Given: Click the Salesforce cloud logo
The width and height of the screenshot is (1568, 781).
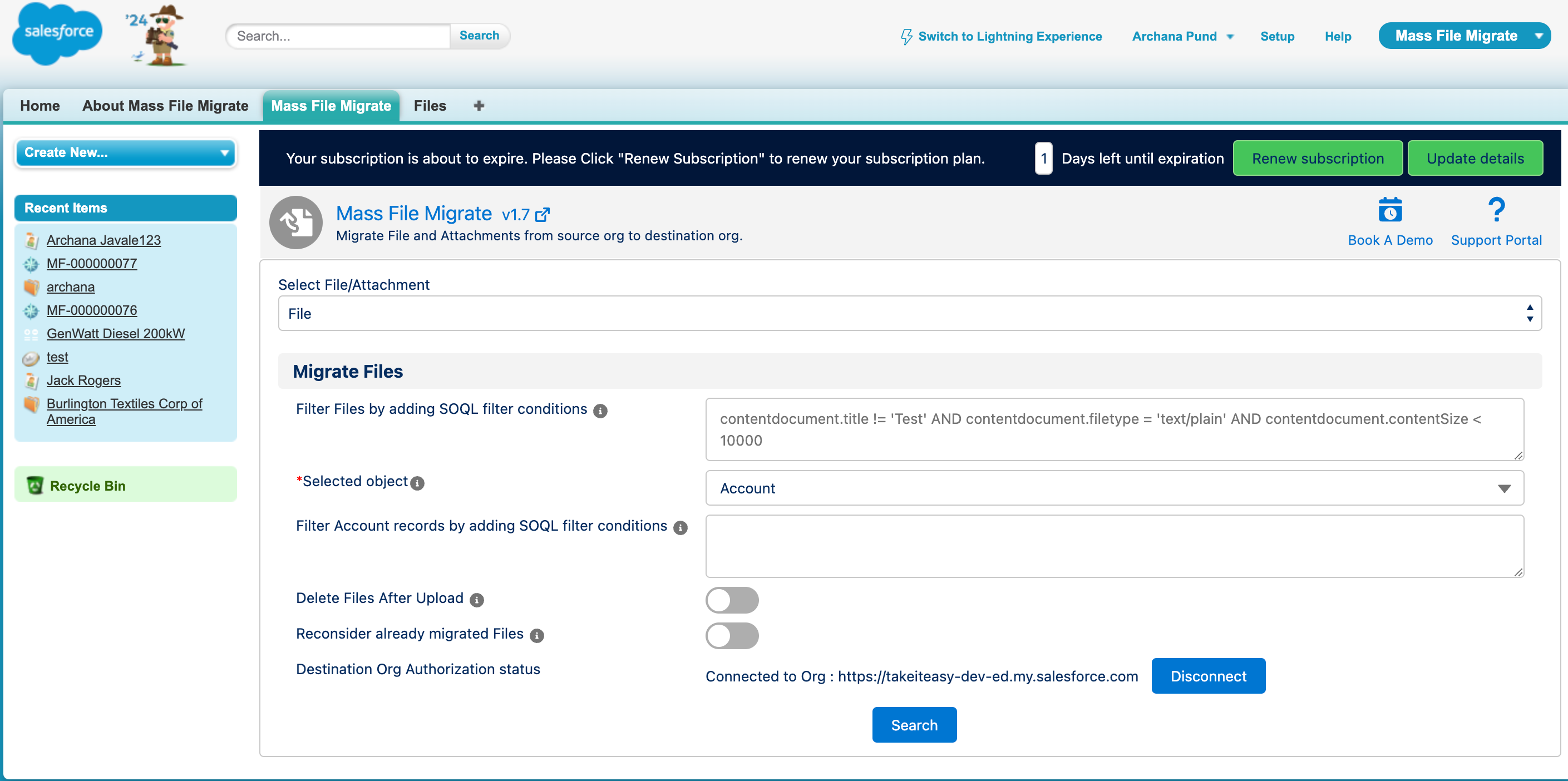Looking at the screenshot, I should [58, 33].
